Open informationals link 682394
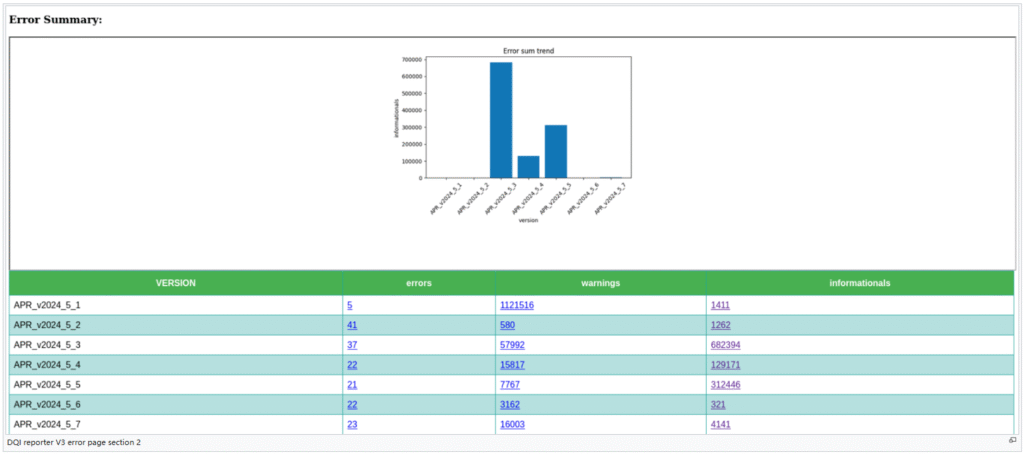1024x456 pixels. click(725, 345)
